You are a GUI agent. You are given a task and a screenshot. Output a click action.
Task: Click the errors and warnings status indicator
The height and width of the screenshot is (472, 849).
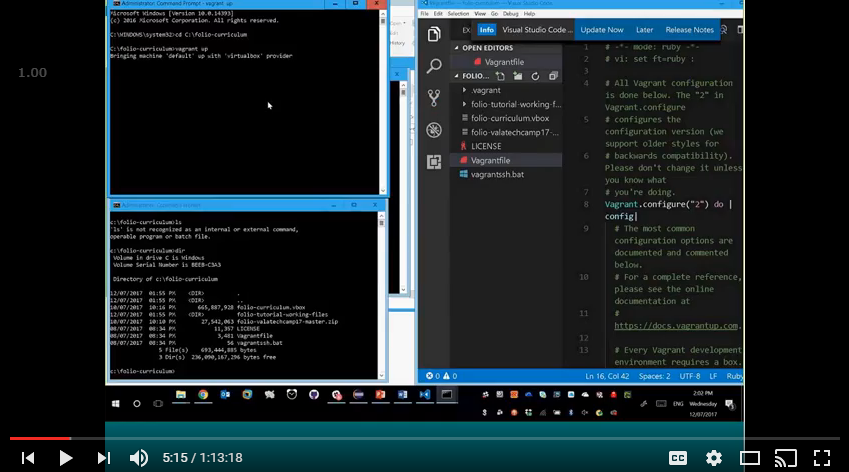click(x=441, y=376)
